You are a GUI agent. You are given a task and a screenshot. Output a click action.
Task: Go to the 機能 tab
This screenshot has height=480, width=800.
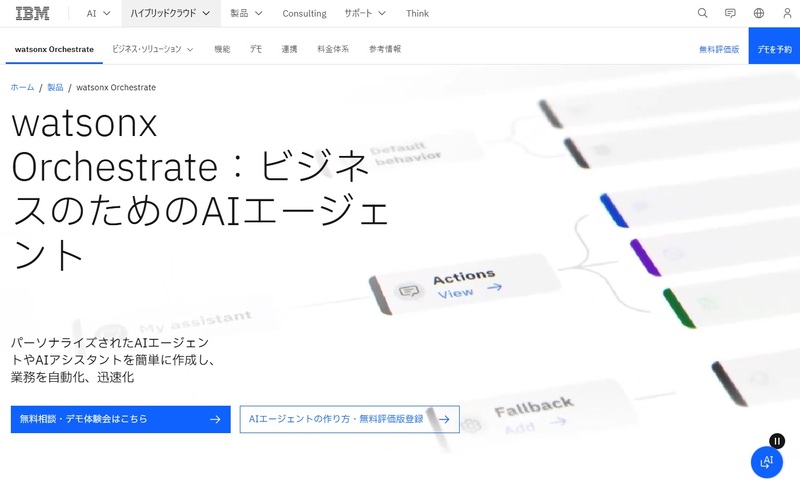(222, 49)
